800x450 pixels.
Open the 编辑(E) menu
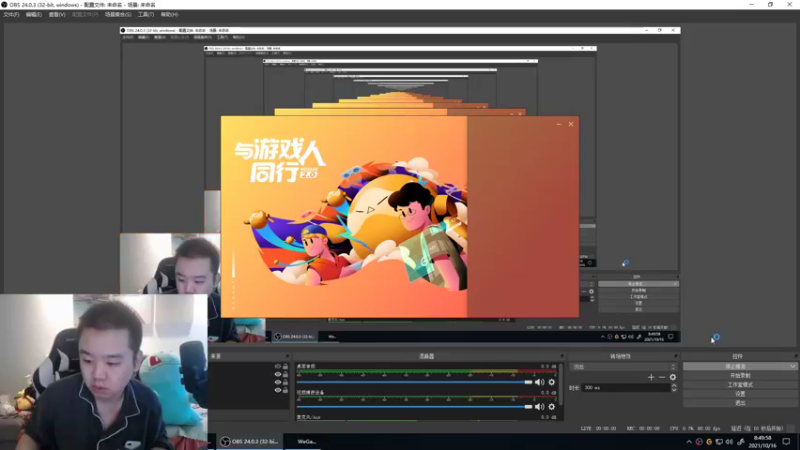[34, 15]
